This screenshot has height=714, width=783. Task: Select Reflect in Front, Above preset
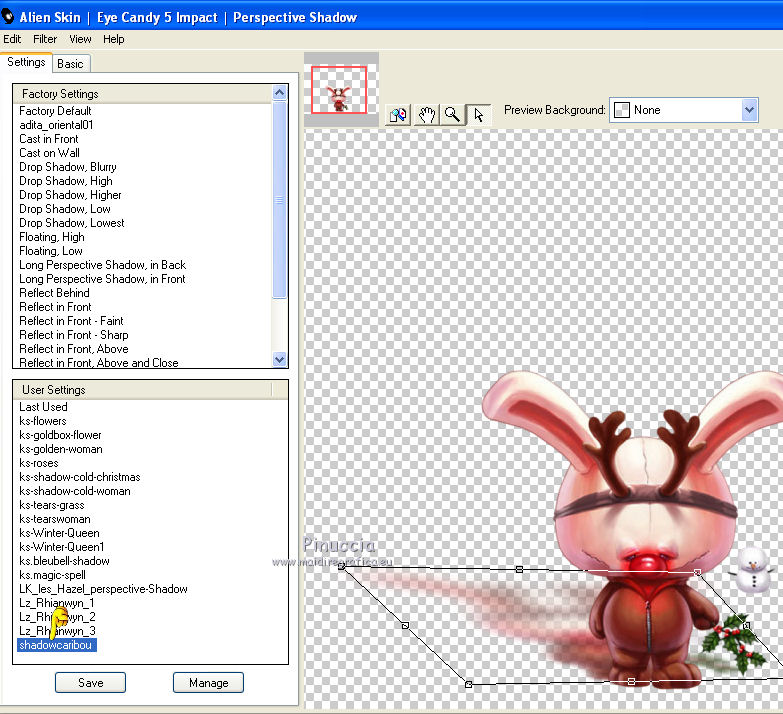pos(73,349)
